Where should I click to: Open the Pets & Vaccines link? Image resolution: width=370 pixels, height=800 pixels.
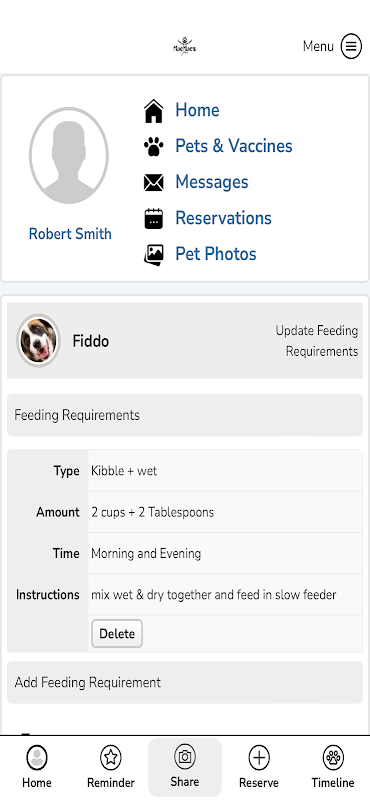(234, 146)
